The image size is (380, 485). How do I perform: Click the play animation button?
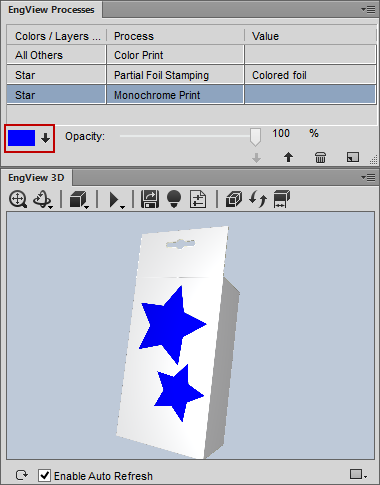pos(116,200)
